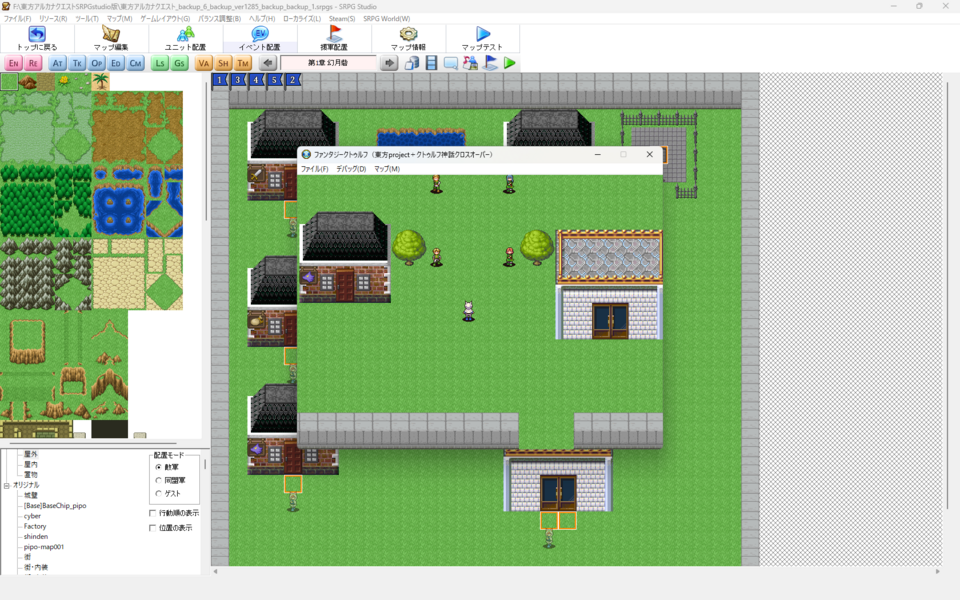This screenshot has width=960, height=600.
Task: Select the Factory tileset in tree
Action: [35, 526]
